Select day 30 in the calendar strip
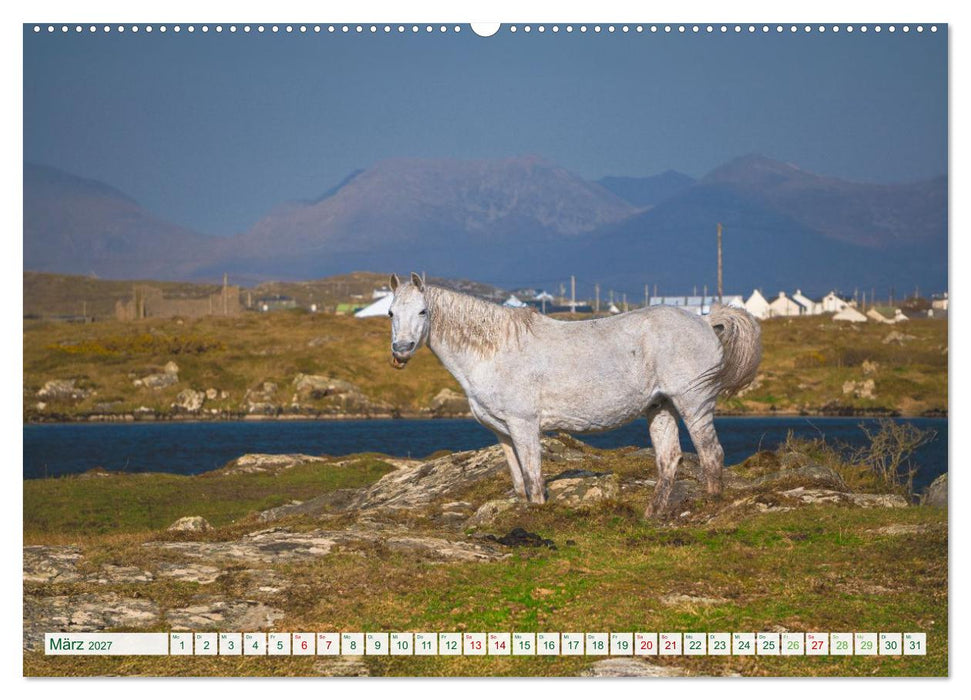Image resolution: width=971 pixels, height=700 pixels. click(890, 644)
